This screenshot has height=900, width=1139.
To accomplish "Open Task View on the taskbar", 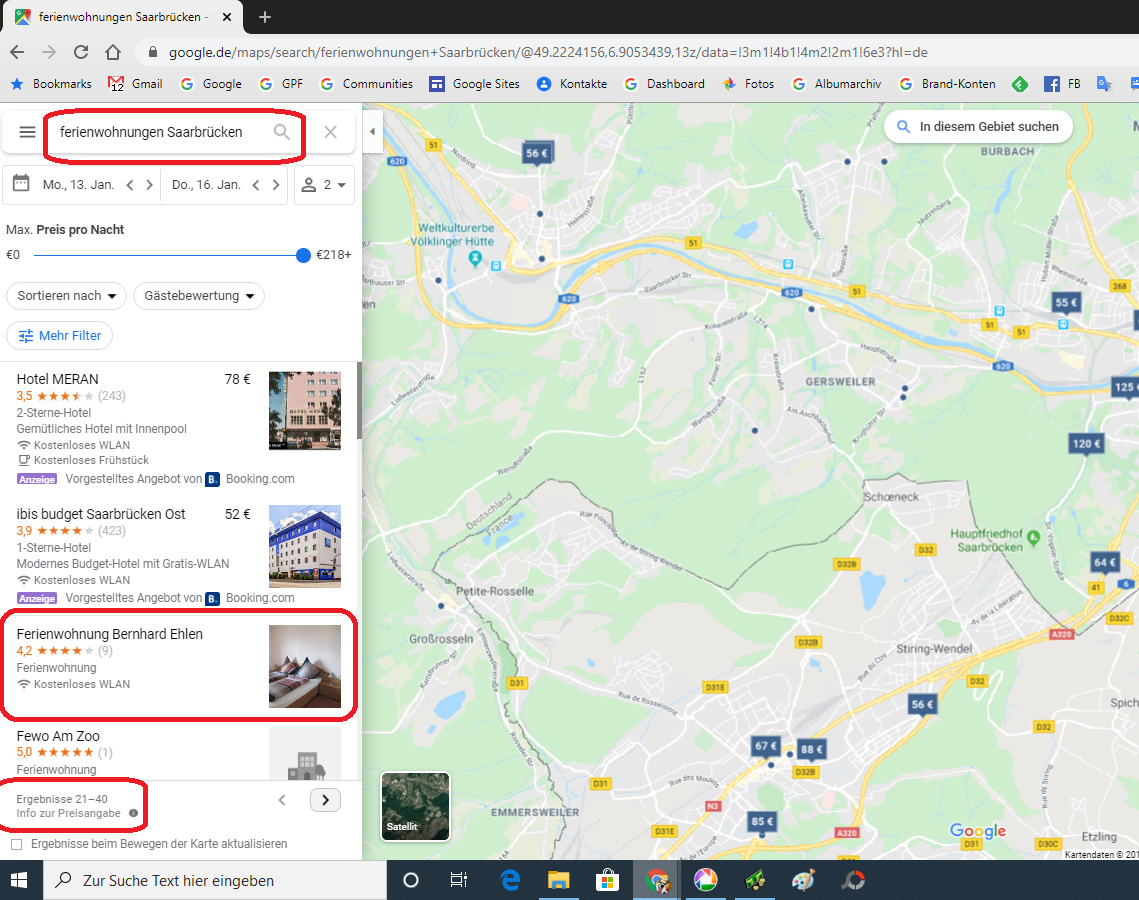I will 458,880.
